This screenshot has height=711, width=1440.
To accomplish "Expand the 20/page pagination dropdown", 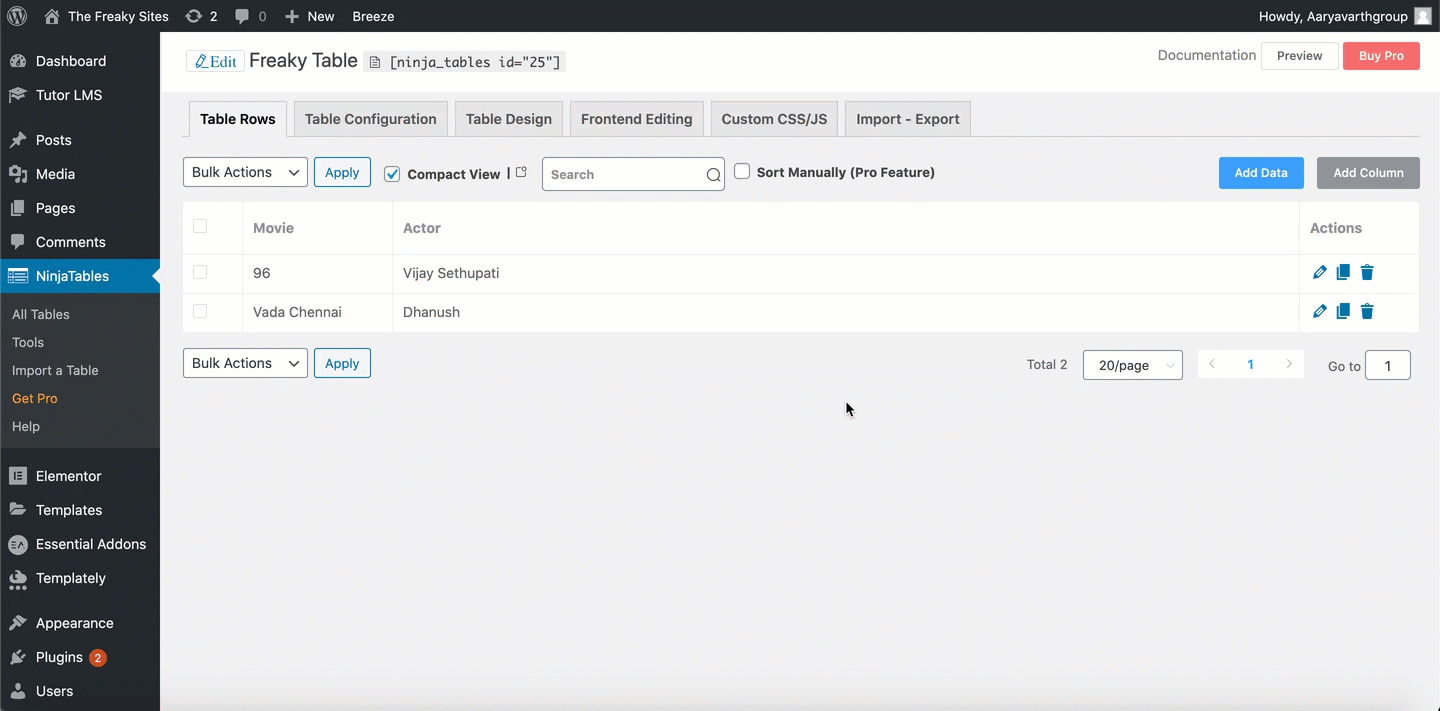I will 1133,365.
